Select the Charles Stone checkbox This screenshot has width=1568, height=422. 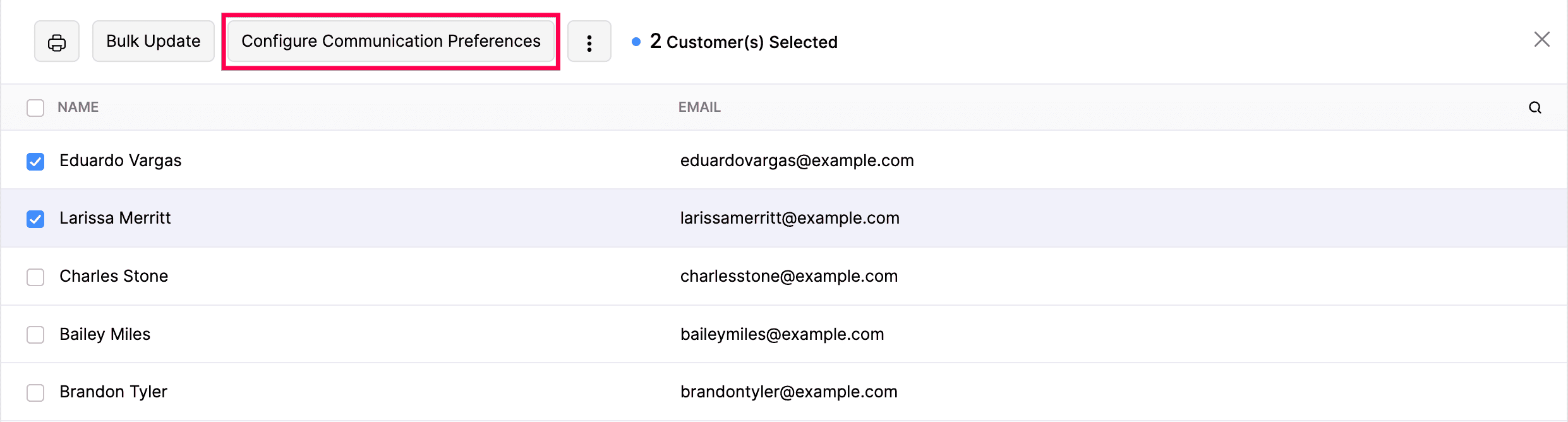[35, 277]
